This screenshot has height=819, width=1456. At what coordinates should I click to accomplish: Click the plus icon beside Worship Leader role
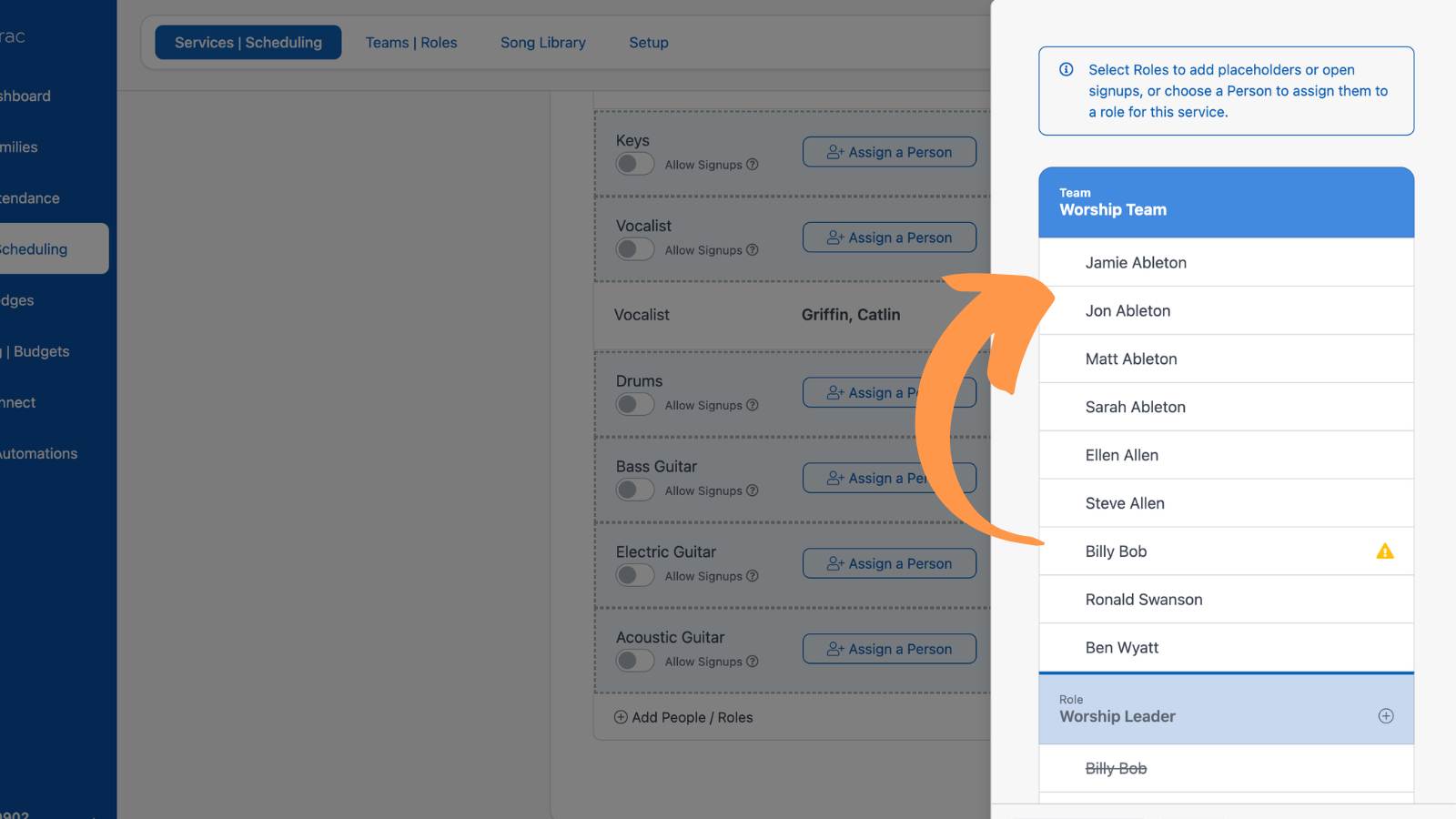[x=1385, y=716]
